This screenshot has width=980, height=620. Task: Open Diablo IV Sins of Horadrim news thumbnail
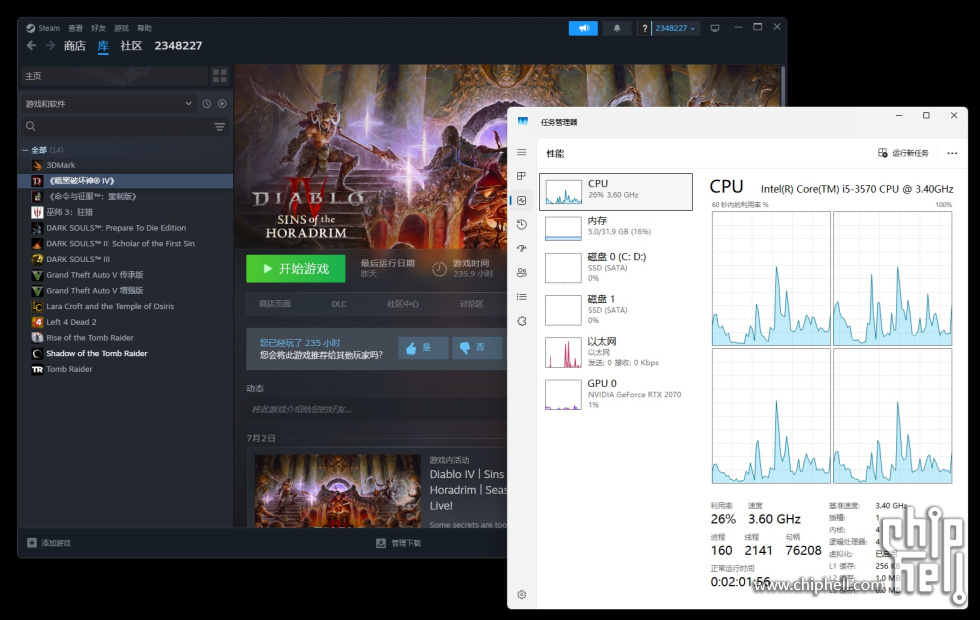(x=338, y=491)
